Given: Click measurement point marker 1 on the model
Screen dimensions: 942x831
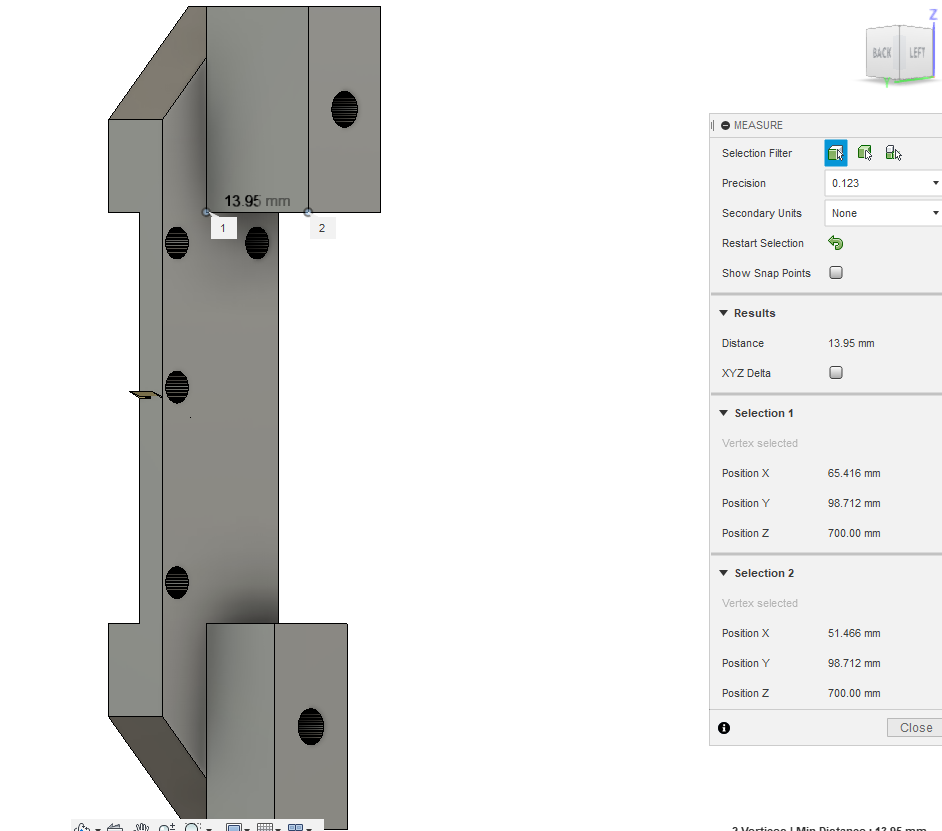Looking at the screenshot, I should coord(206,212).
